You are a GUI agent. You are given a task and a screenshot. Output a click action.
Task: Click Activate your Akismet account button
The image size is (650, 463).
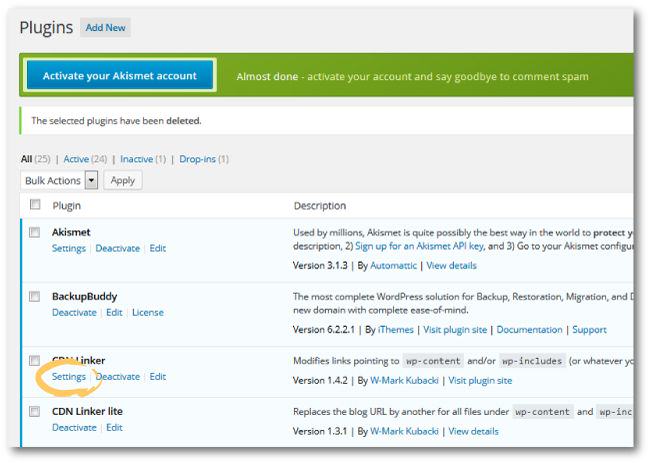[120, 75]
